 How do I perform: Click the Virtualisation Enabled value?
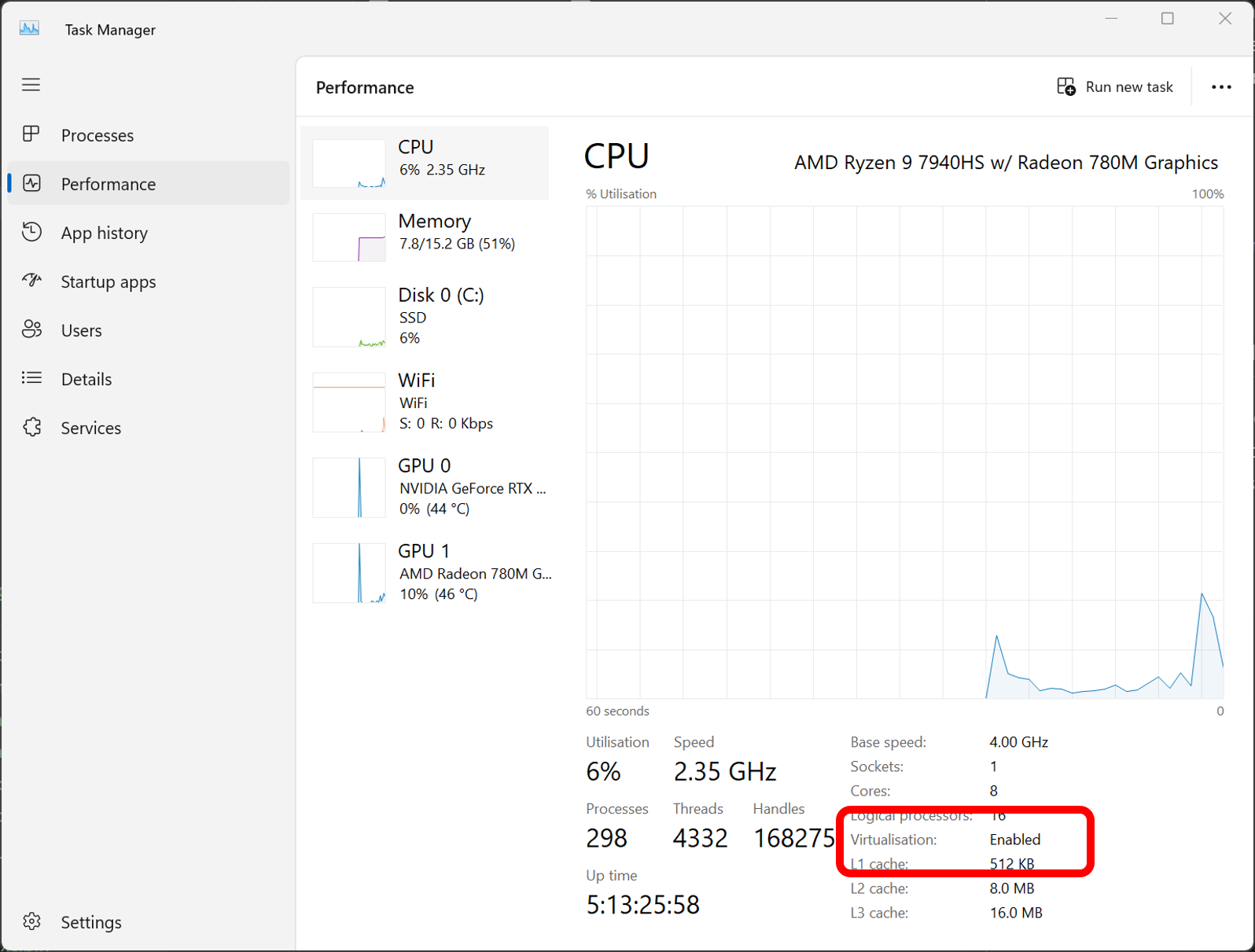click(x=1014, y=840)
